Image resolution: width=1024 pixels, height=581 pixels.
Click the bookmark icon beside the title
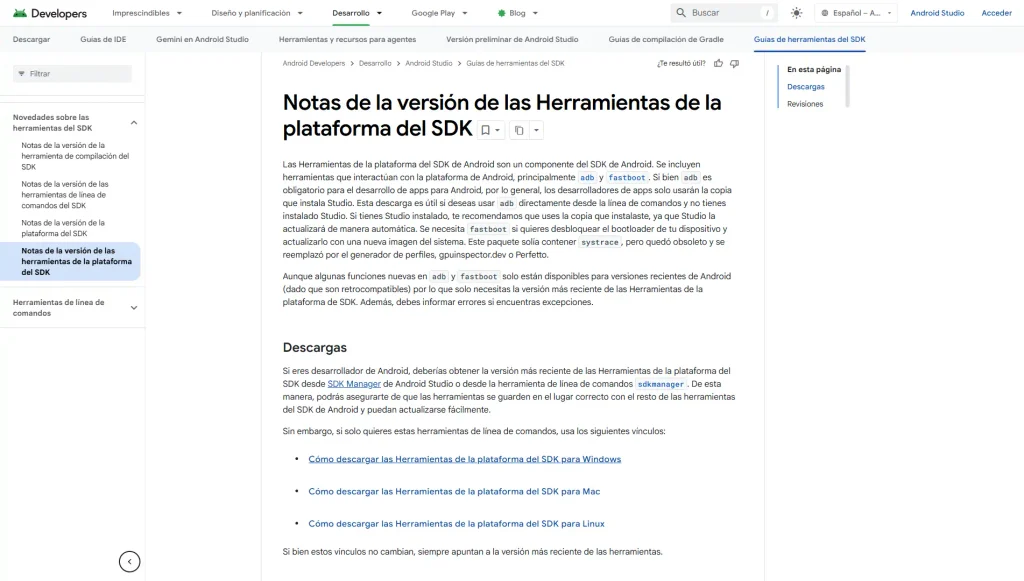pos(485,130)
